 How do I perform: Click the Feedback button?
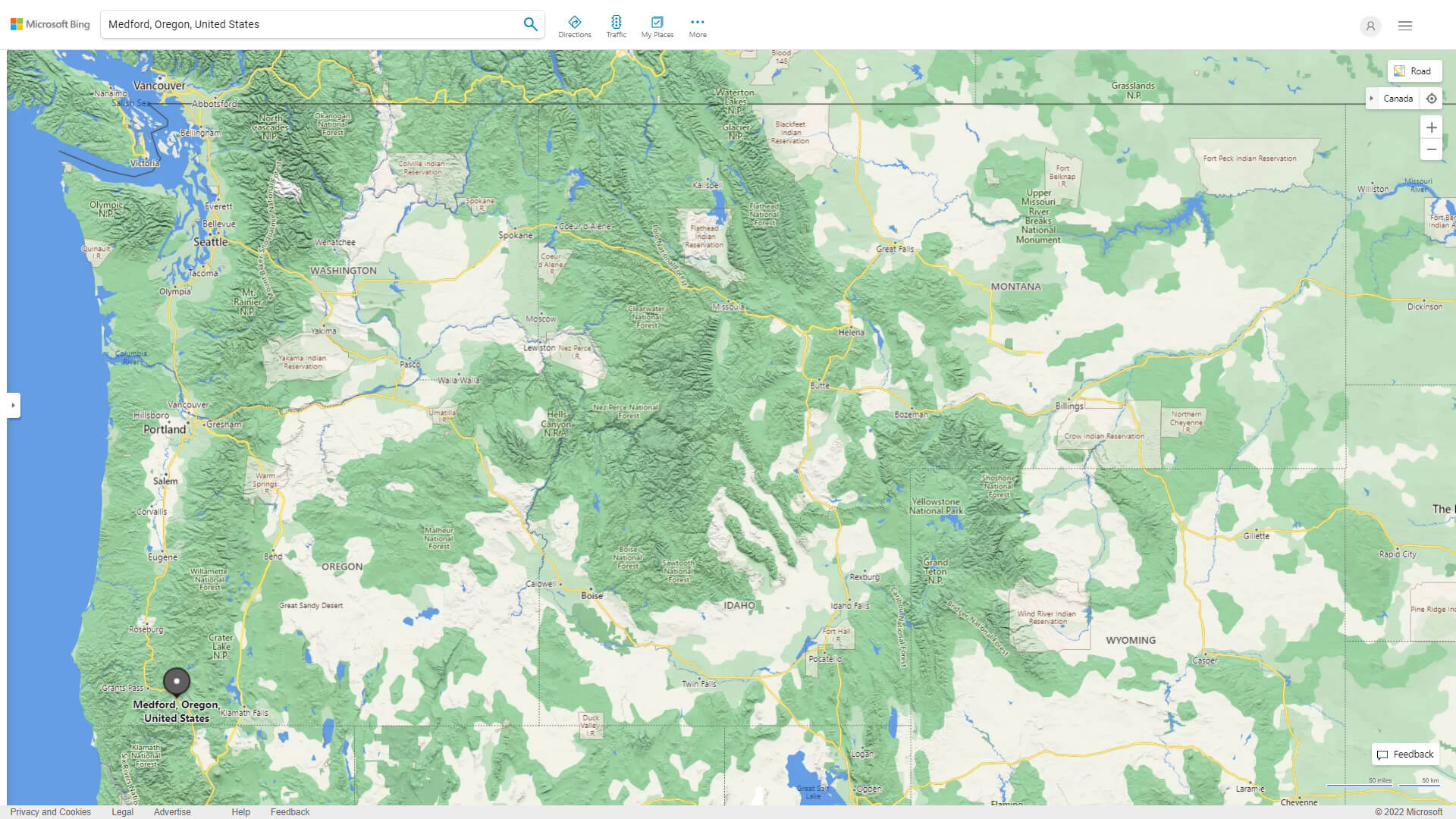[x=1404, y=754]
